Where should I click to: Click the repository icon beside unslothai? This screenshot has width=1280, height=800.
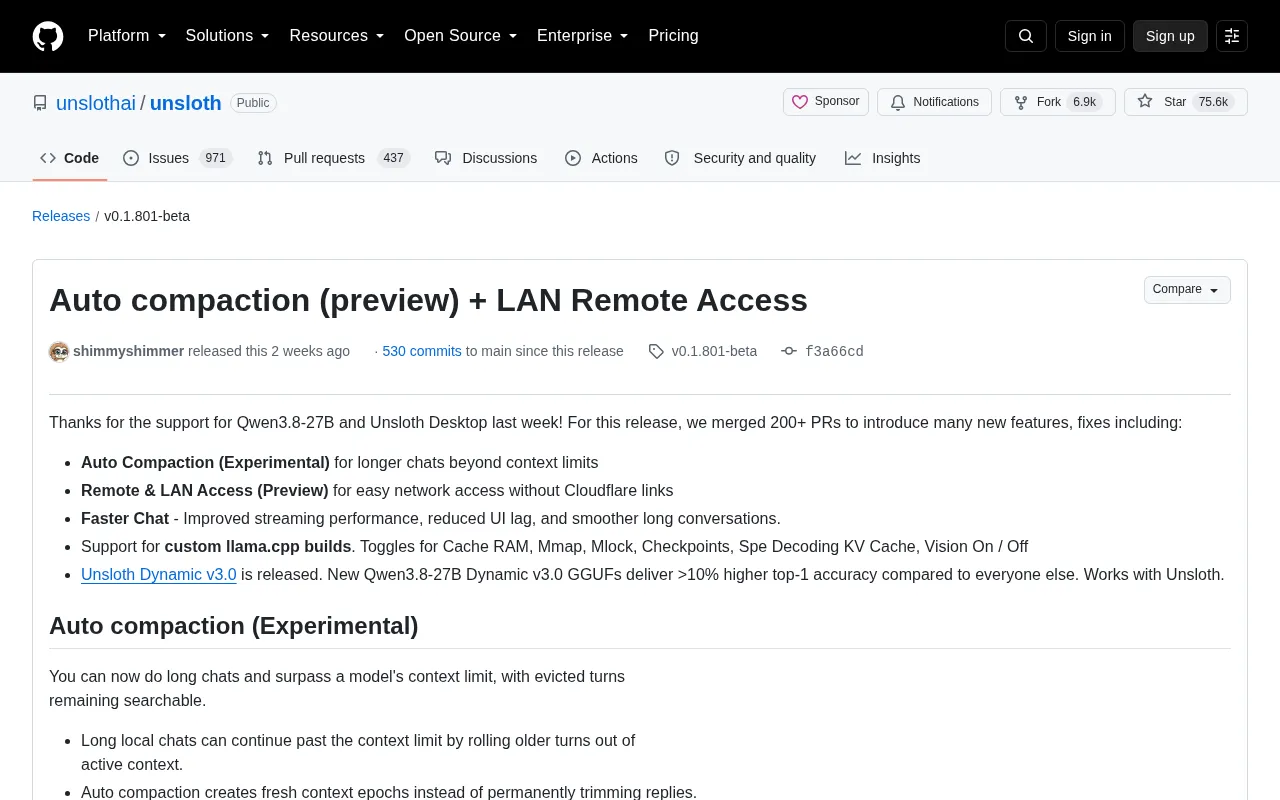pyautogui.click(x=40, y=103)
